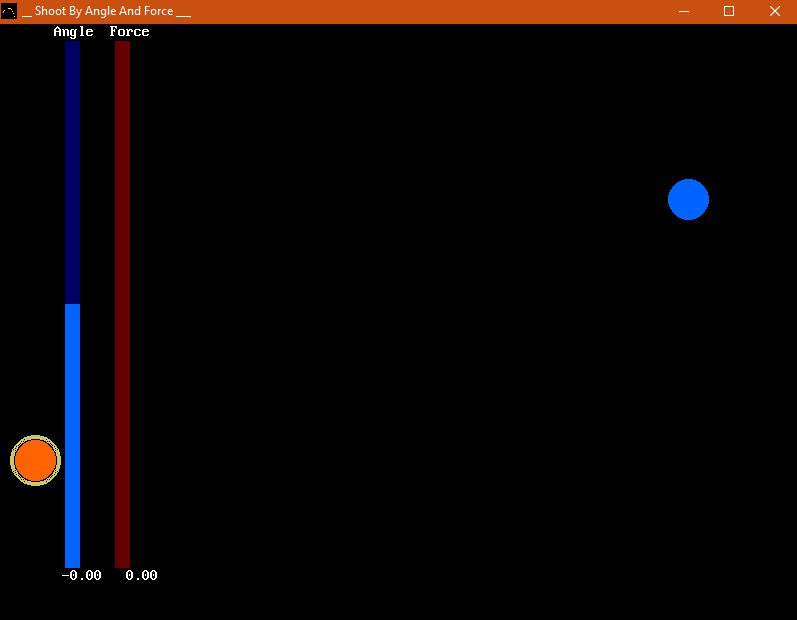This screenshot has width=797, height=620.
Task: Click the bottom end of the Force bar
Action: [122, 564]
